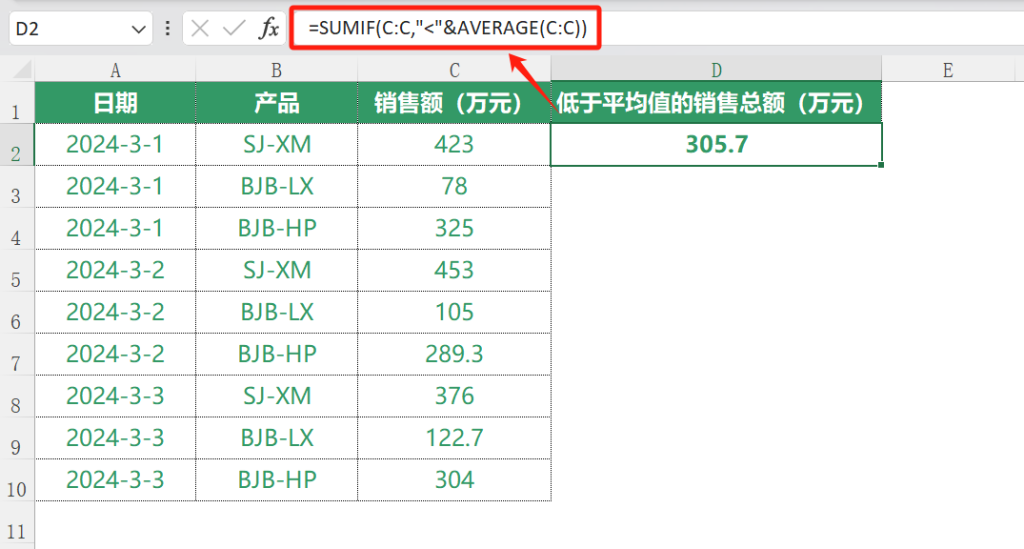Screen dimensions: 1024x549
Task: Click the Enter checkmark formula bar icon
Action: click(x=234, y=28)
